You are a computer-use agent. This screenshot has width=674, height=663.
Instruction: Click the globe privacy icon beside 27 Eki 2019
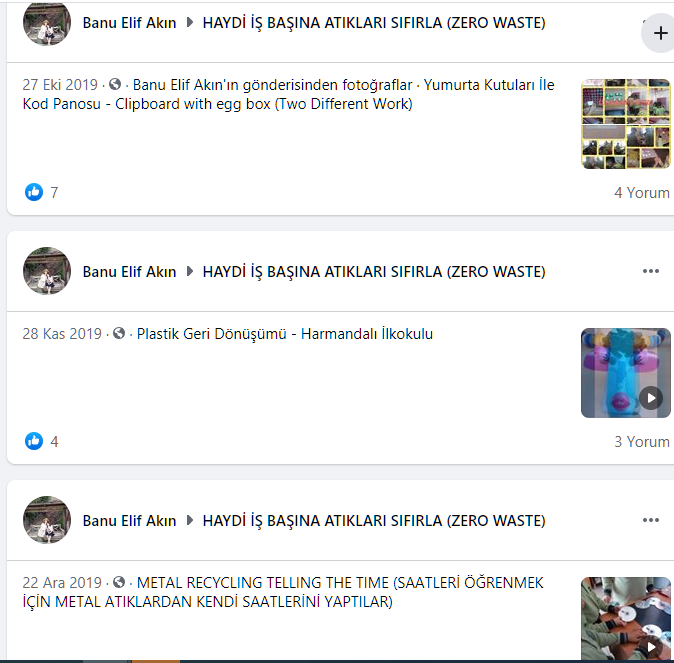(115, 84)
